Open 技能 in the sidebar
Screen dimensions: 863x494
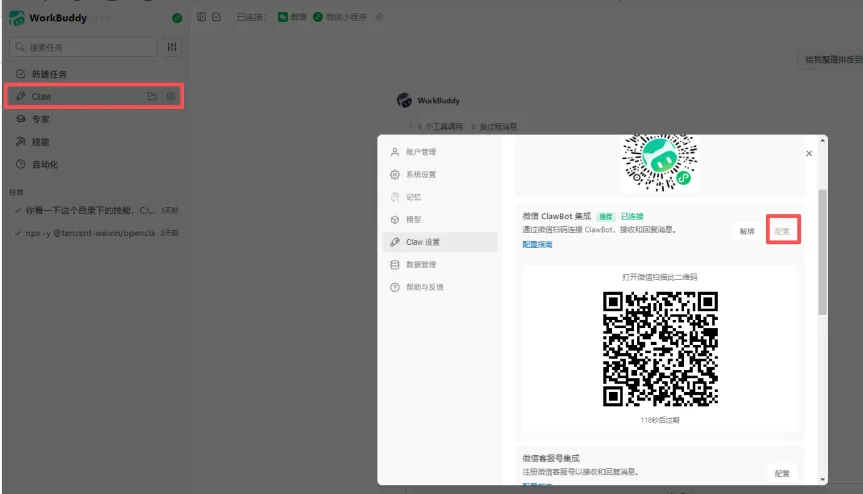coord(94,141)
